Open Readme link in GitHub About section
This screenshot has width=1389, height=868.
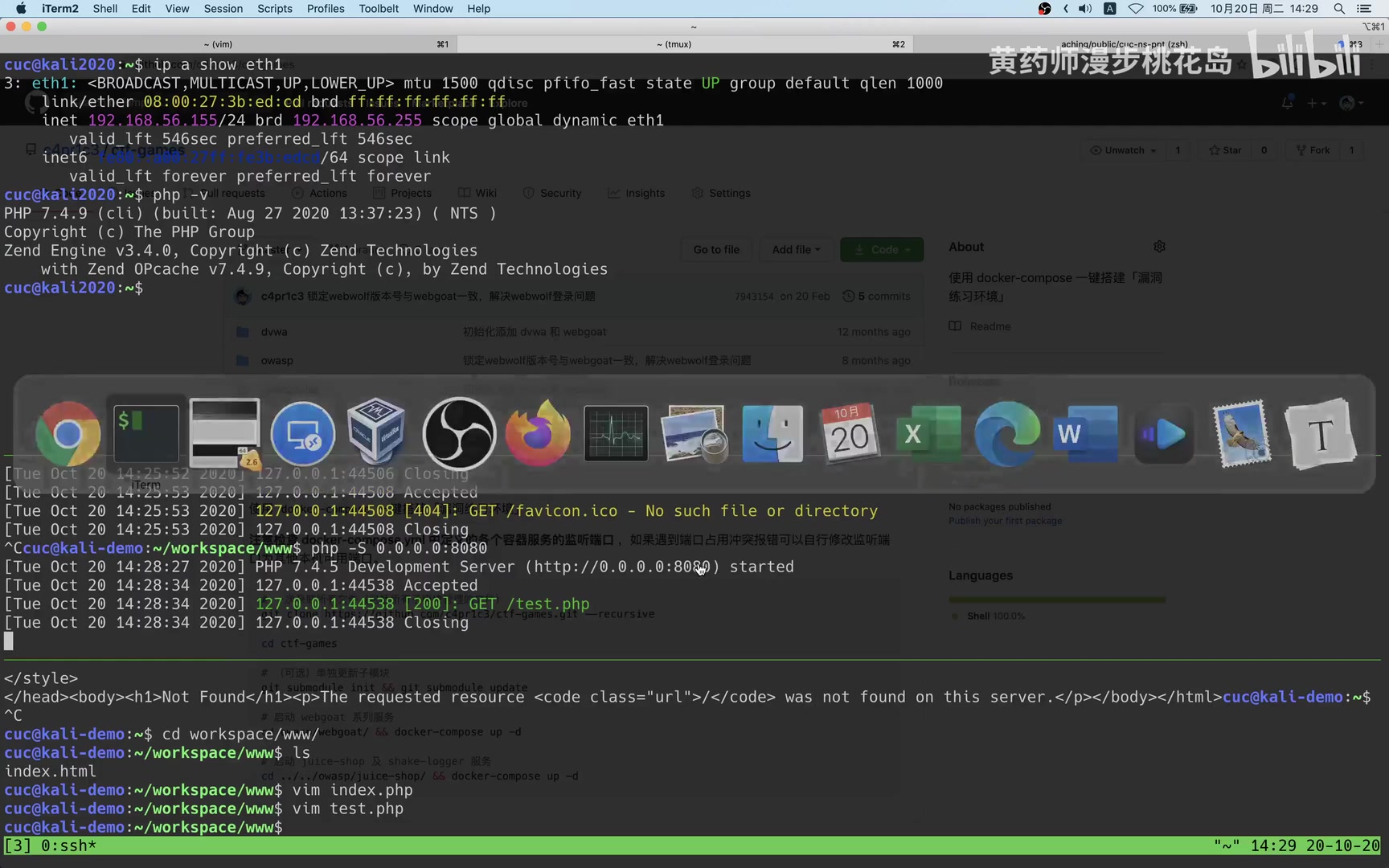pyautogui.click(x=980, y=326)
